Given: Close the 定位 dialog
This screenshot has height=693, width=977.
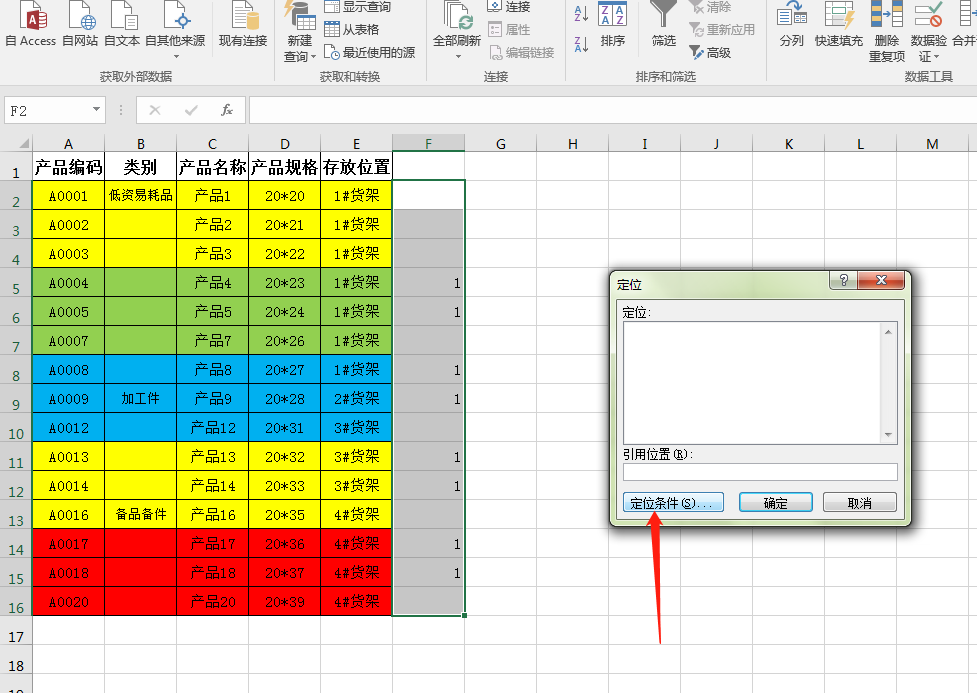Looking at the screenshot, I should pyautogui.click(x=881, y=280).
